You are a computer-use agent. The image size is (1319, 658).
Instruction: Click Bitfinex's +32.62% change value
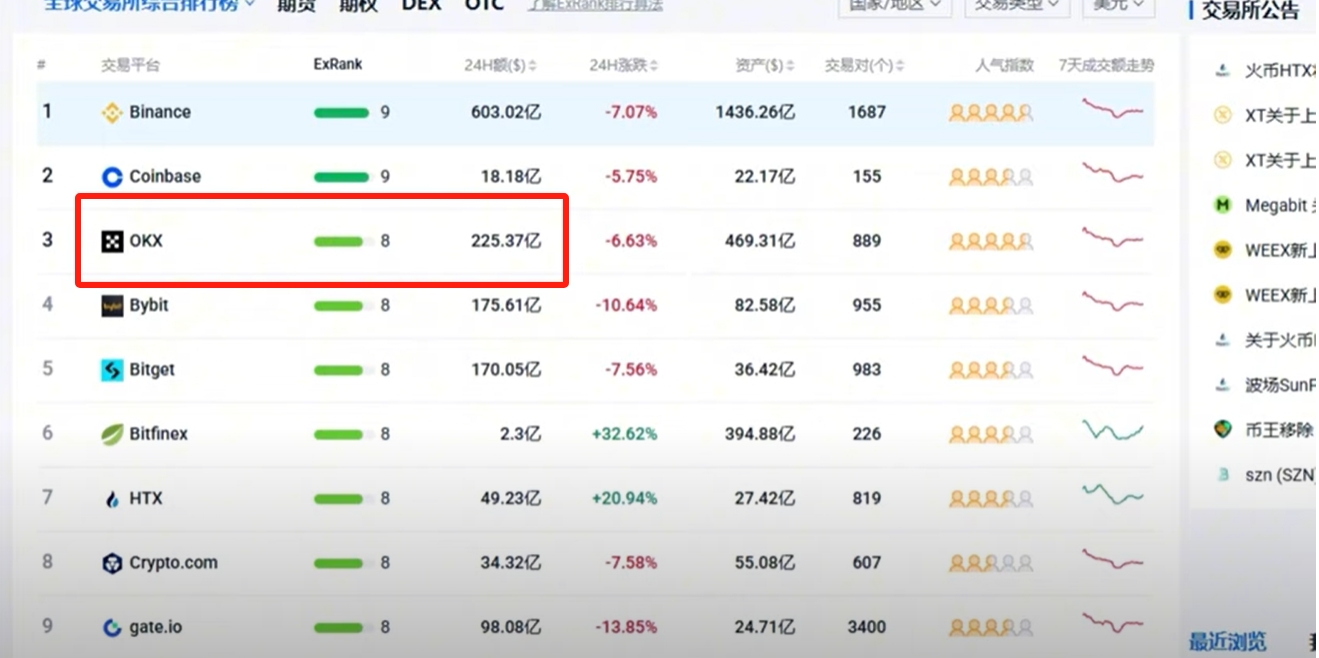pos(624,434)
